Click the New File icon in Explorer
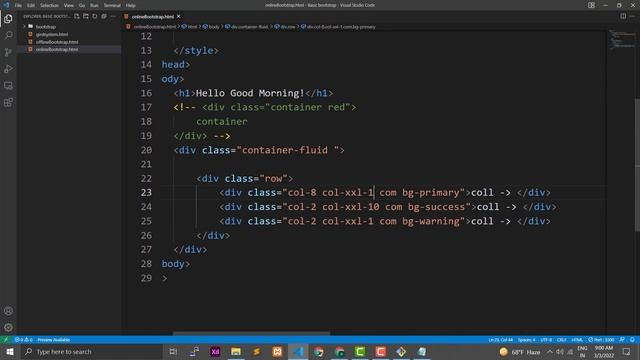The height and width of the screenshot is (360, 640). 77,16
